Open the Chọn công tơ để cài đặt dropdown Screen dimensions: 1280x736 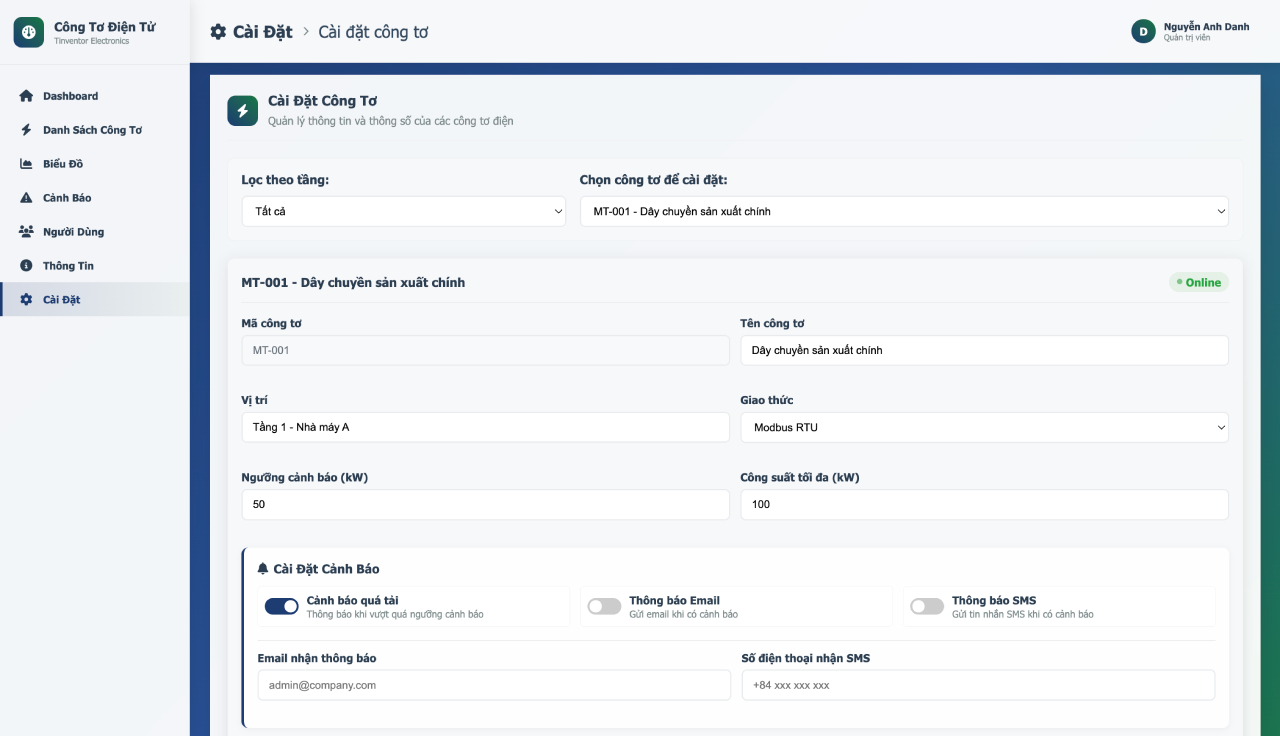904,211
